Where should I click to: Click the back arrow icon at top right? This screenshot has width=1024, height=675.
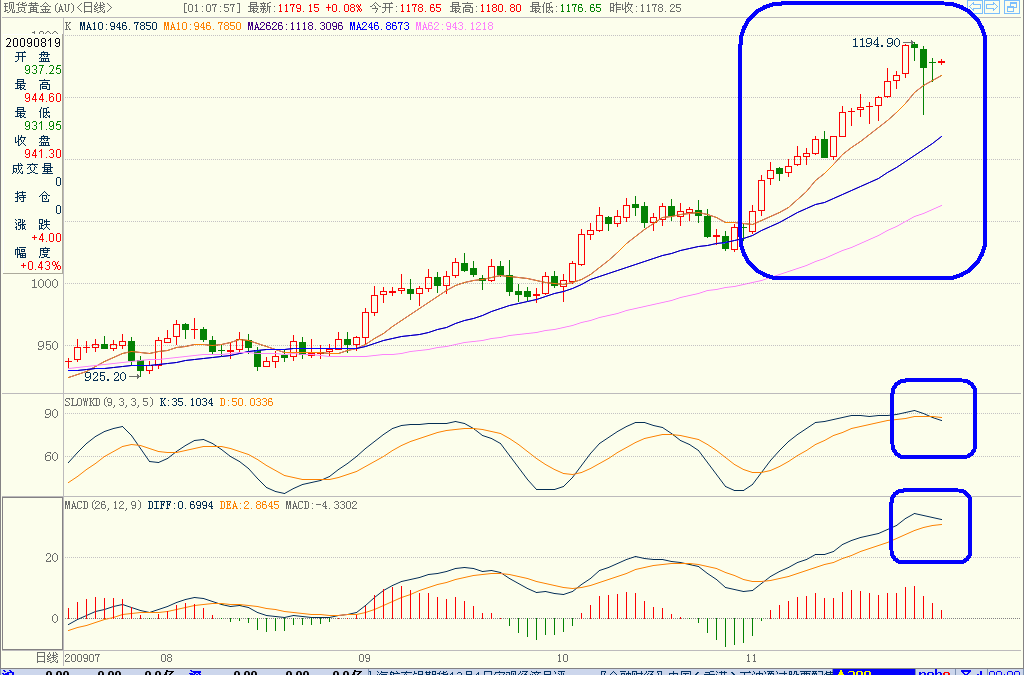point(976,7)
